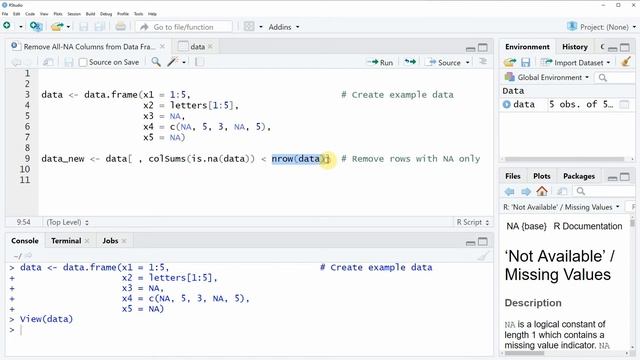Viewport: 640px width, 360px height.
Task: Switch to the Files tab
Action: [x=513, y=176]
